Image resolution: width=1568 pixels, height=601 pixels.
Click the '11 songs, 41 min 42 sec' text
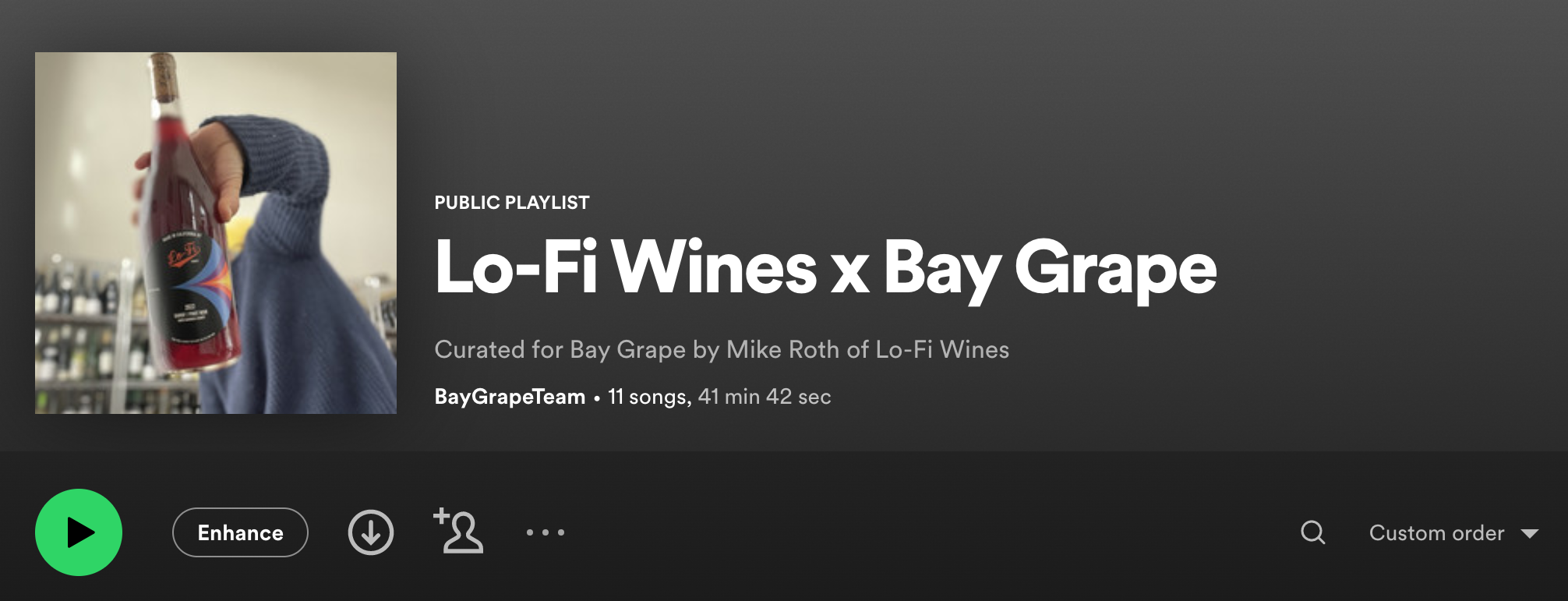tap(719, 397)
